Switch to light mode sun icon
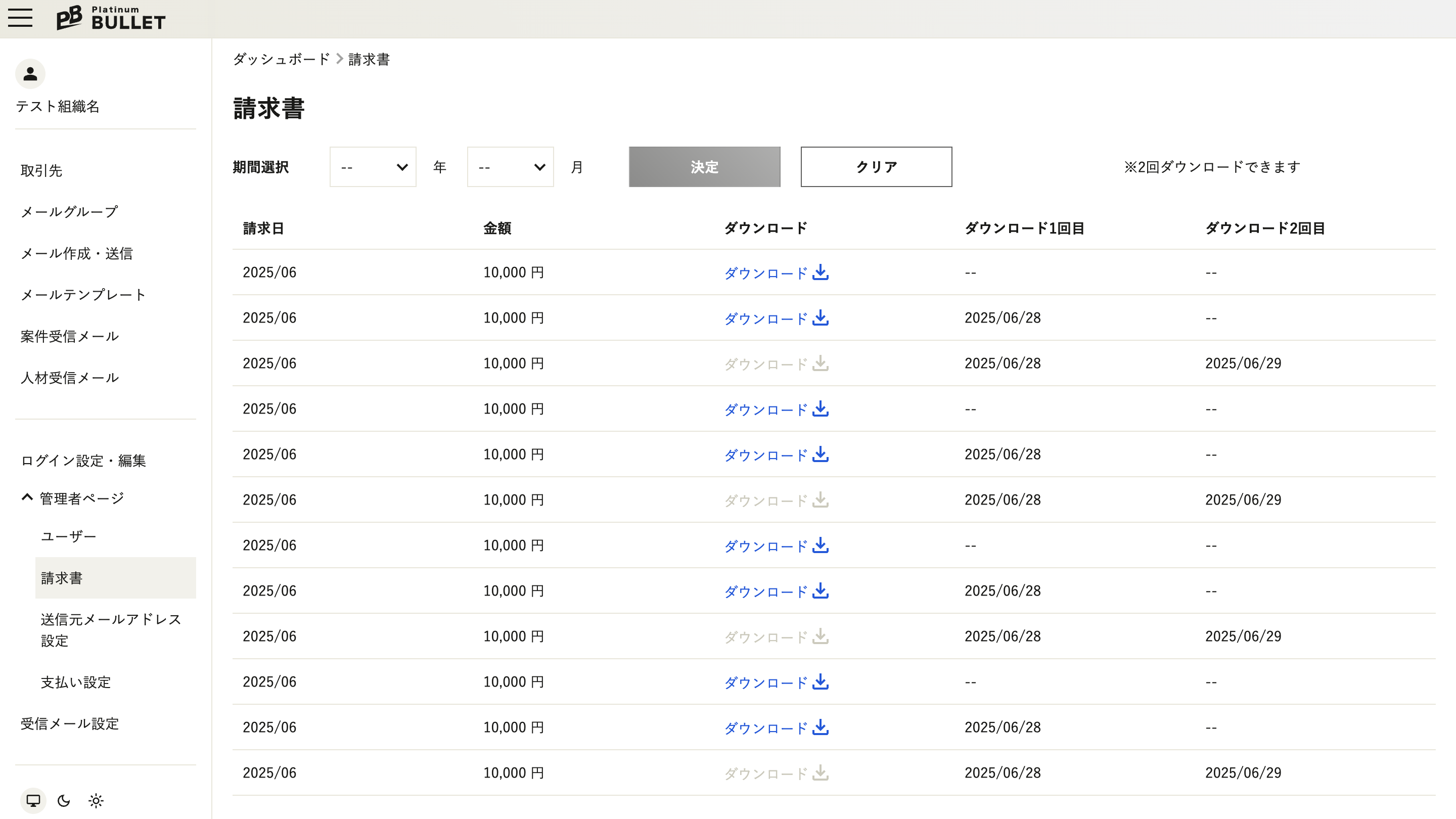The width and height of the screenshot is (1456, 819). pyautogui.click(x=96, y=800)
